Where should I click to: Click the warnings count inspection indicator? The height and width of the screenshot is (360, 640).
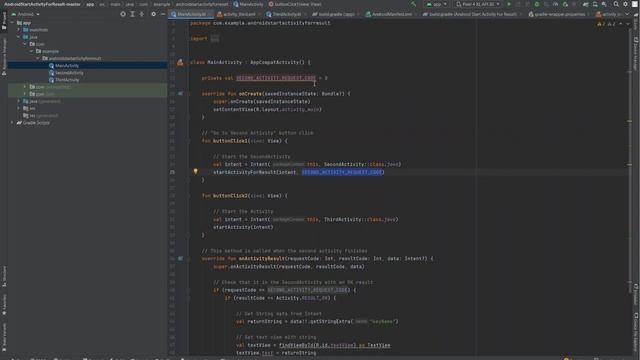pyautogui.click(x=606, y=24)
